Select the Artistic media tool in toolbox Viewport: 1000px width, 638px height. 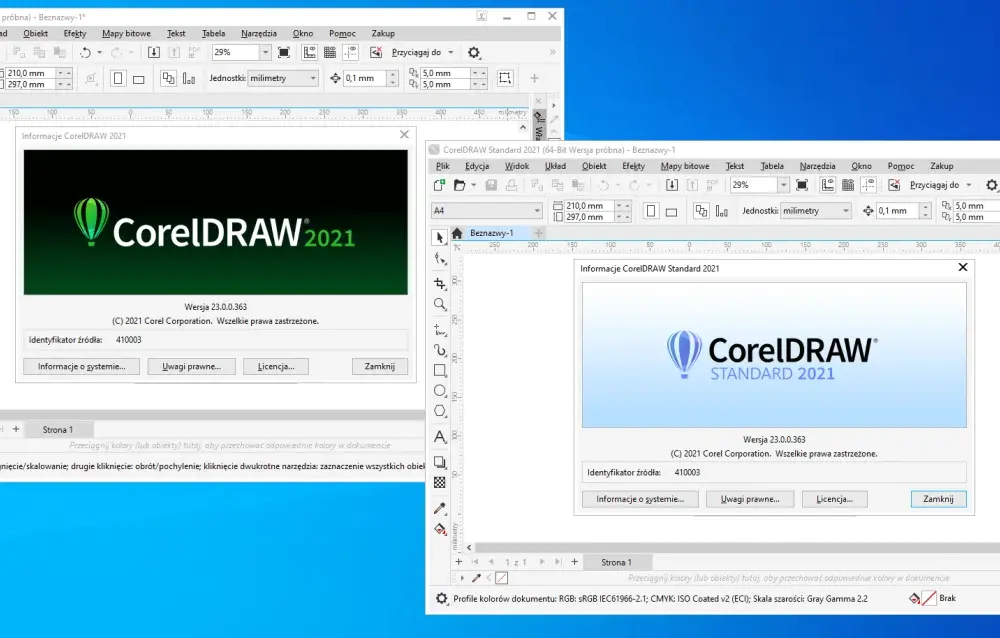[439, 350]
